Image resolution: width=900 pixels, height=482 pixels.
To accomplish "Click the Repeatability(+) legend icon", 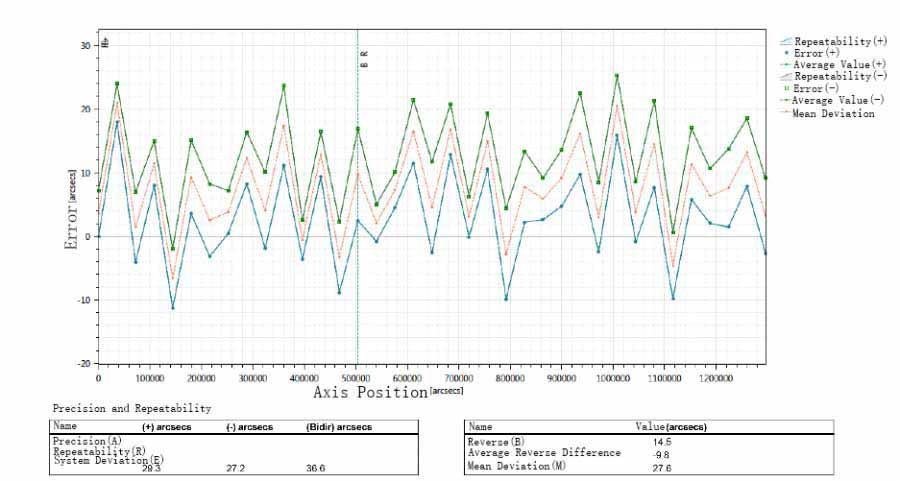I will pyautogui.click(x=786, y=41).
